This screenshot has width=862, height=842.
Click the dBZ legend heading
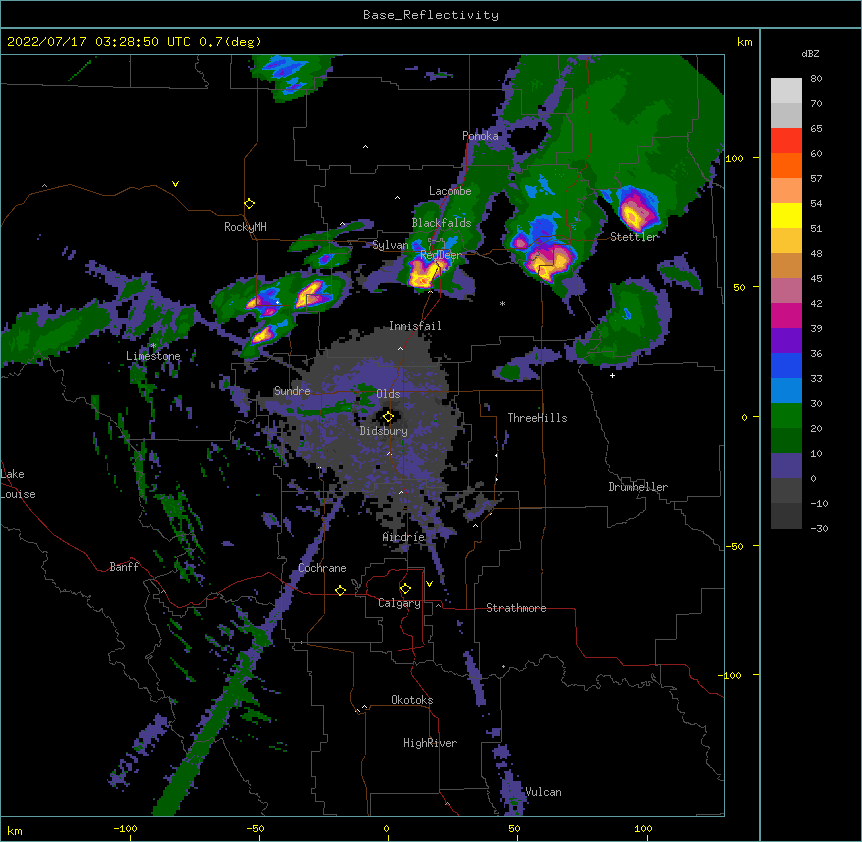(x=810, y=54)
